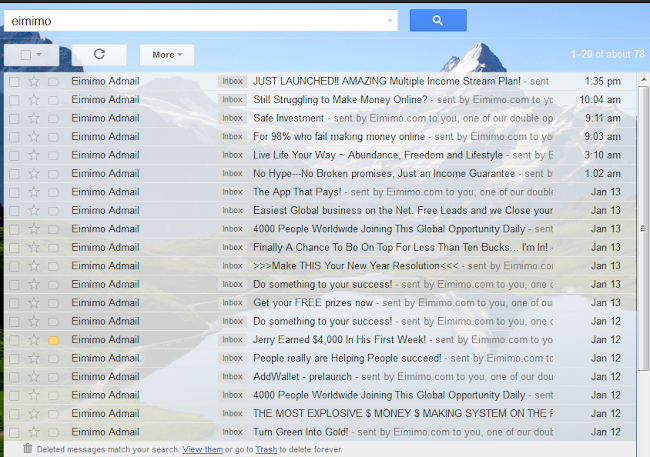Image resolution: width=650 pixels, height=457 pixels.
Task: Tick the select-all checkbox in toolbar
Action: click(26, 55)
